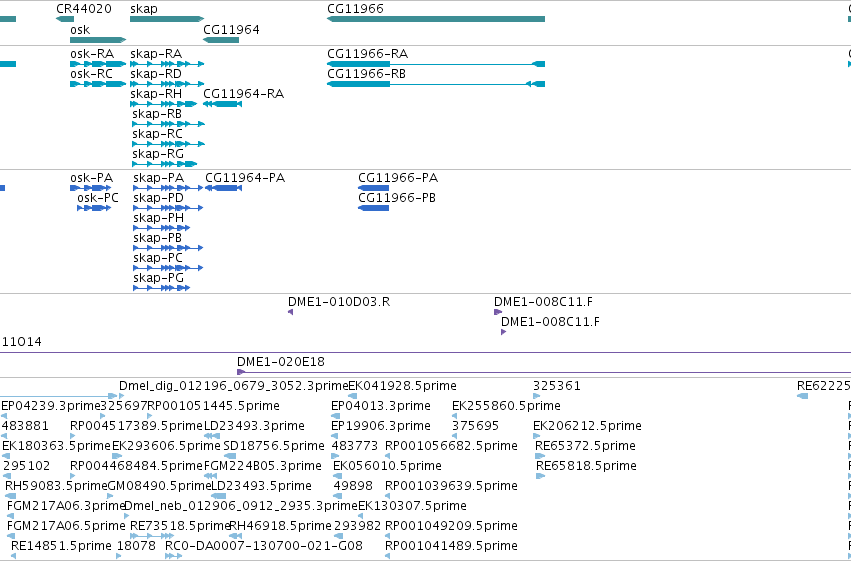
Task: Open EST EK206212.5prime
Action: click(536, 436)
